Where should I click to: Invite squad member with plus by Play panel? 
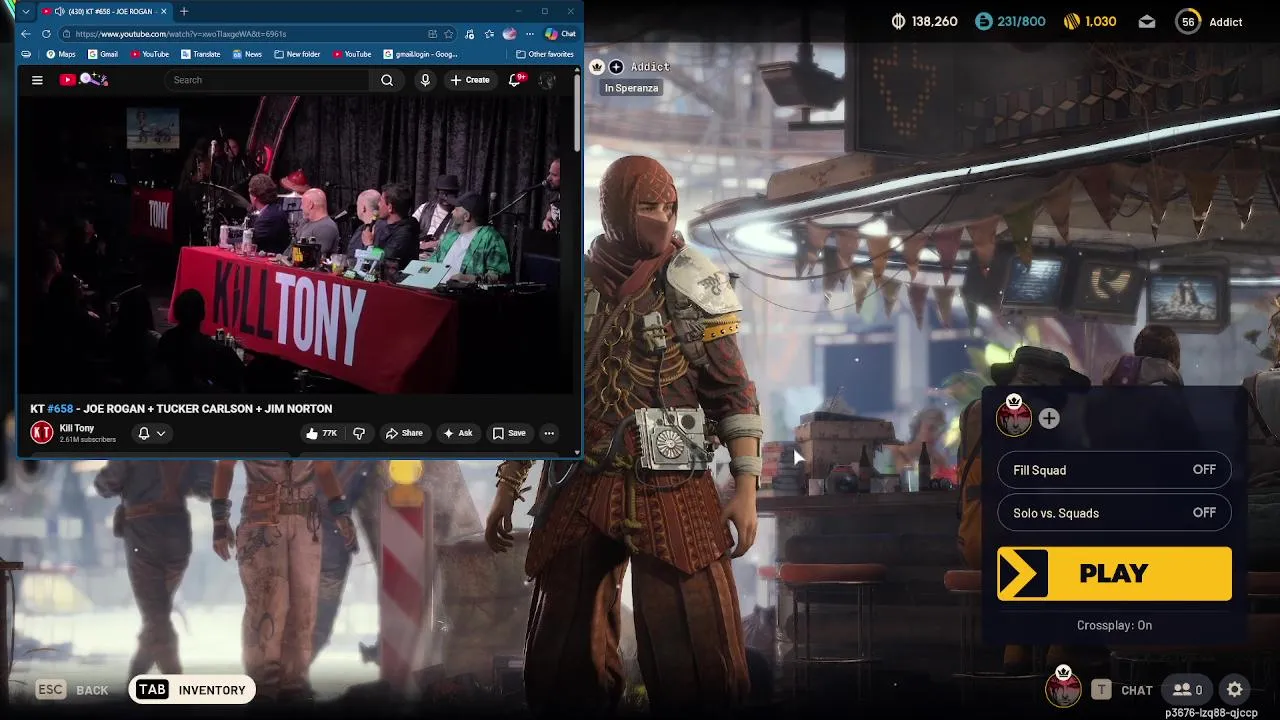(x=1049, y=419)
